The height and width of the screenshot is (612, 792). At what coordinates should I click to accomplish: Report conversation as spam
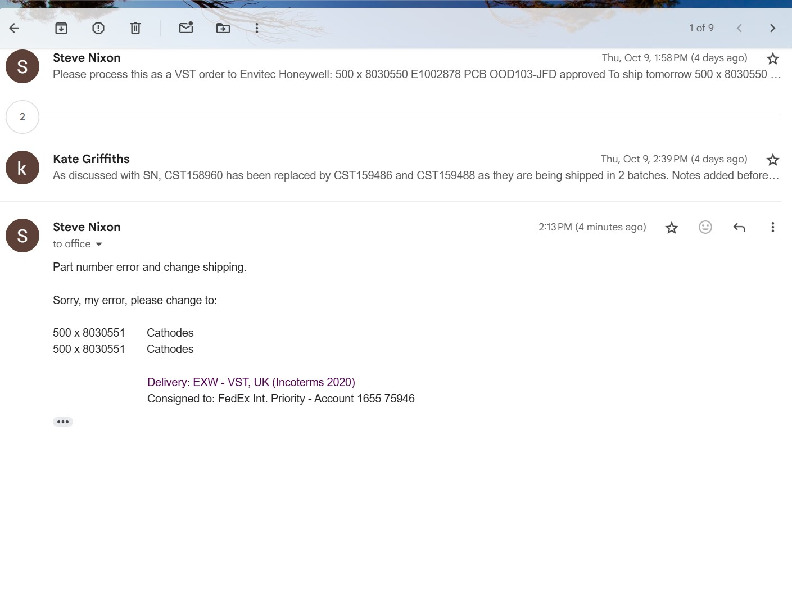pos(98,28)
